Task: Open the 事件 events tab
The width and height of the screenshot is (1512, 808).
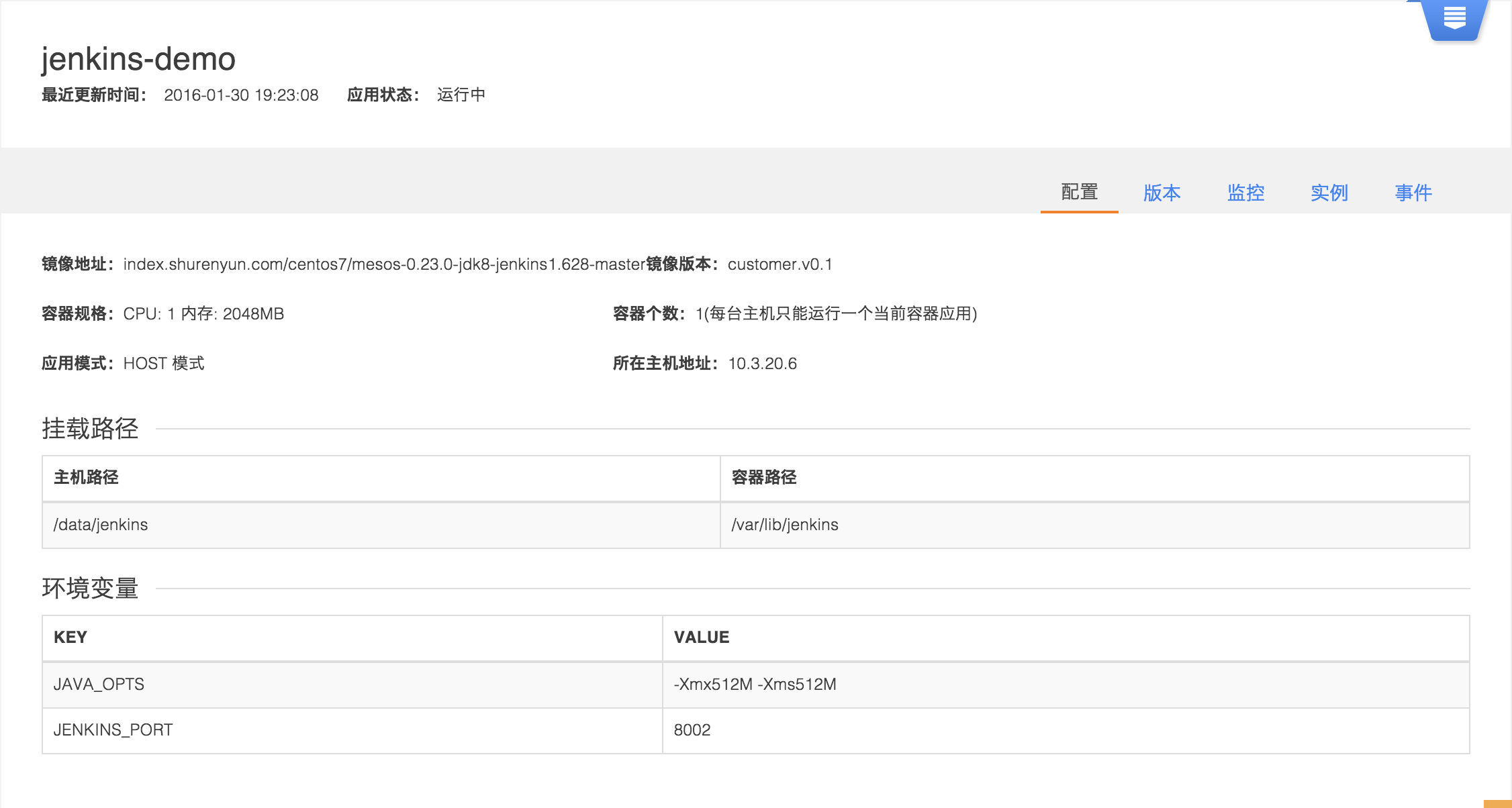Action: pos(1413,193)
